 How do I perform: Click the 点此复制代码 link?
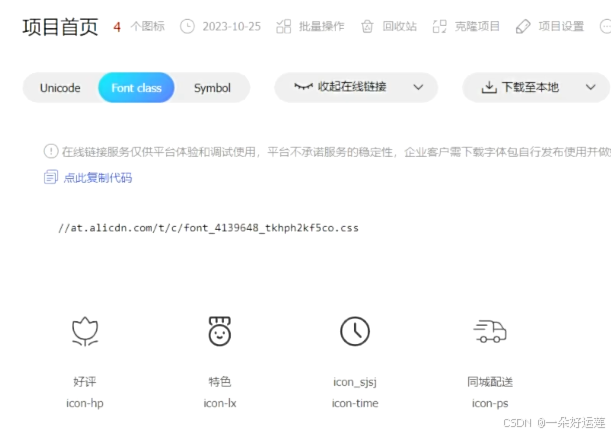[98, 178]
